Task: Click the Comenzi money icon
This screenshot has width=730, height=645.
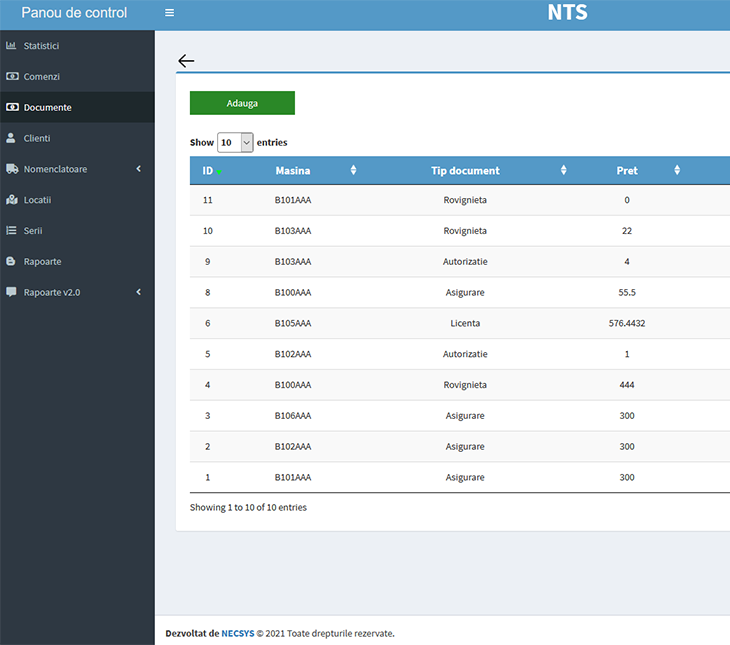Action: 12,77
